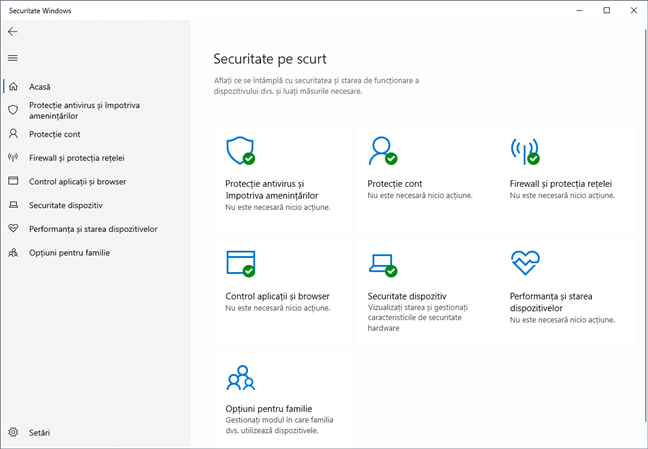
Task: Click the shield icon in the sidebar
Action: tap(13, 110)
